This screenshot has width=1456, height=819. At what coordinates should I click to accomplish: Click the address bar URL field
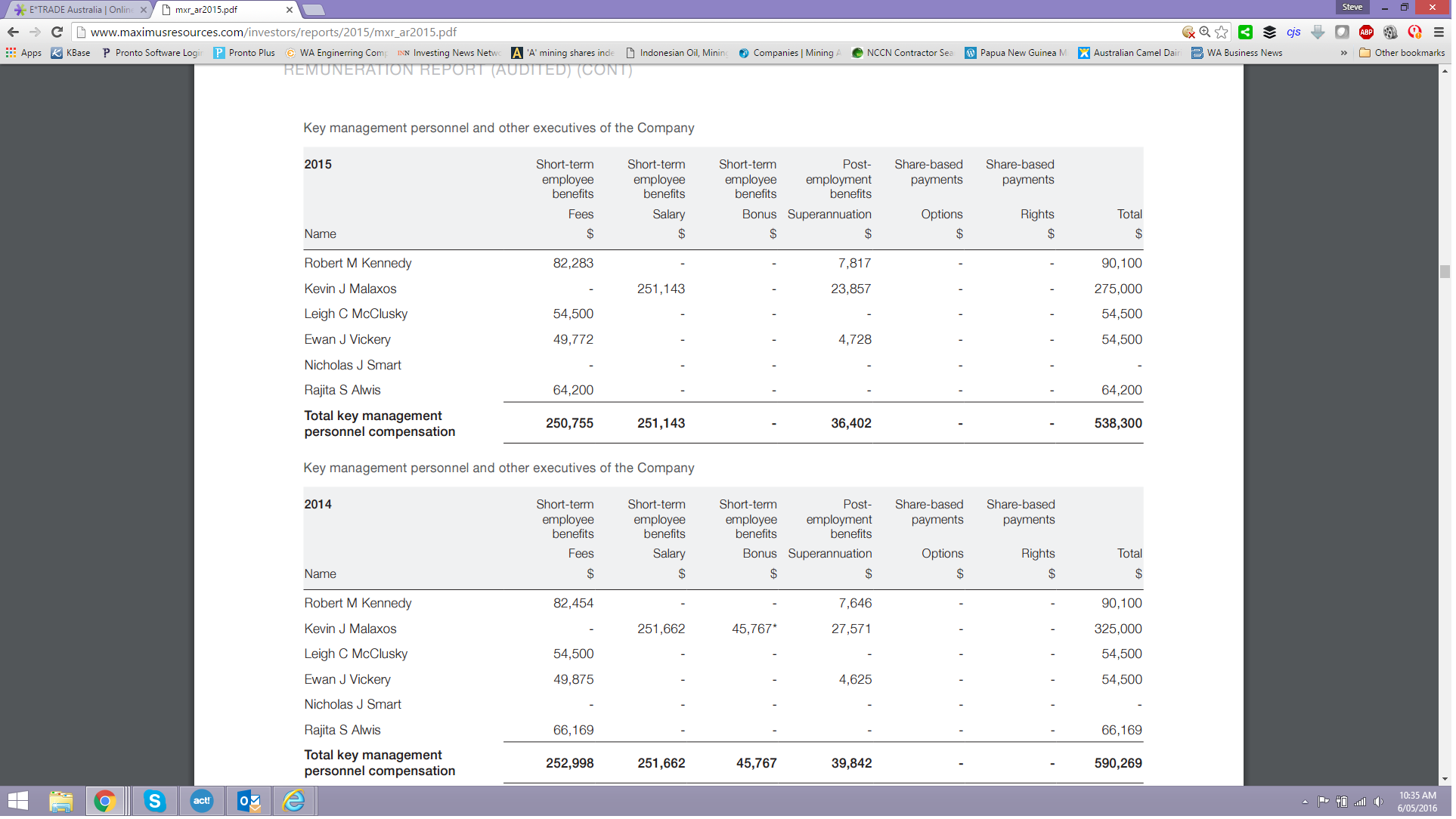coord(627,32)
